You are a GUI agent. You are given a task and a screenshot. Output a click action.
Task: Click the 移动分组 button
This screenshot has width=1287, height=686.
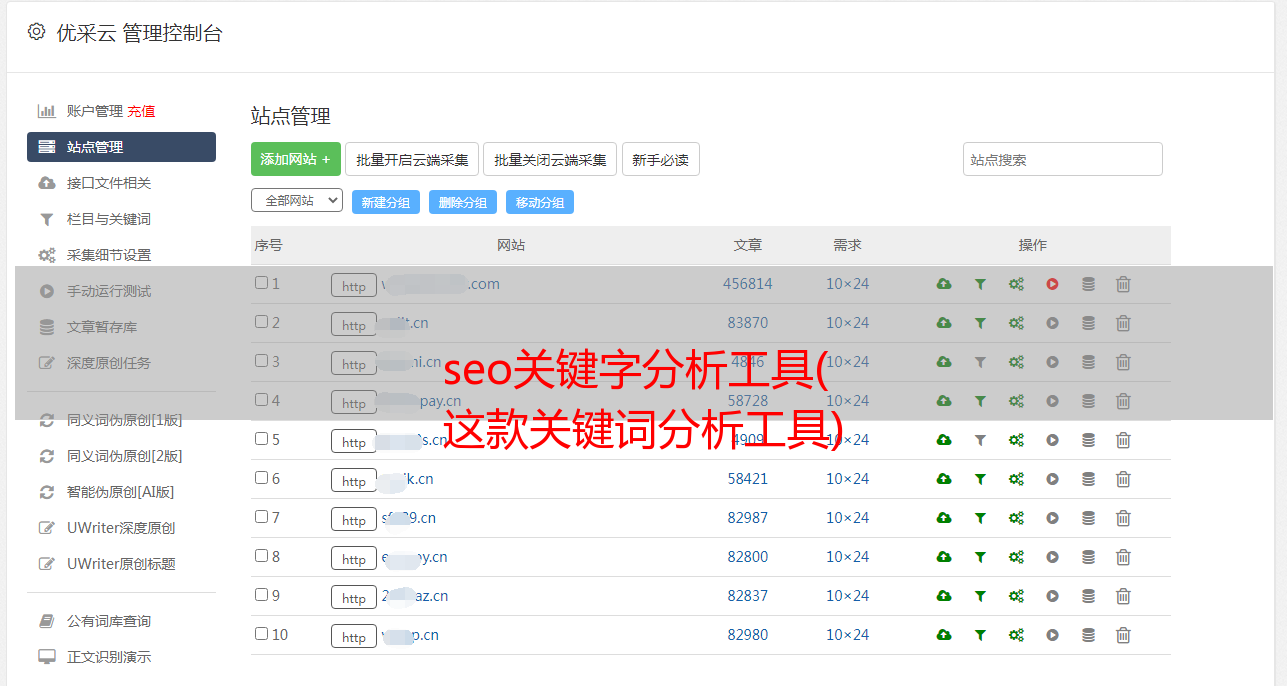(x=540, y=202)
